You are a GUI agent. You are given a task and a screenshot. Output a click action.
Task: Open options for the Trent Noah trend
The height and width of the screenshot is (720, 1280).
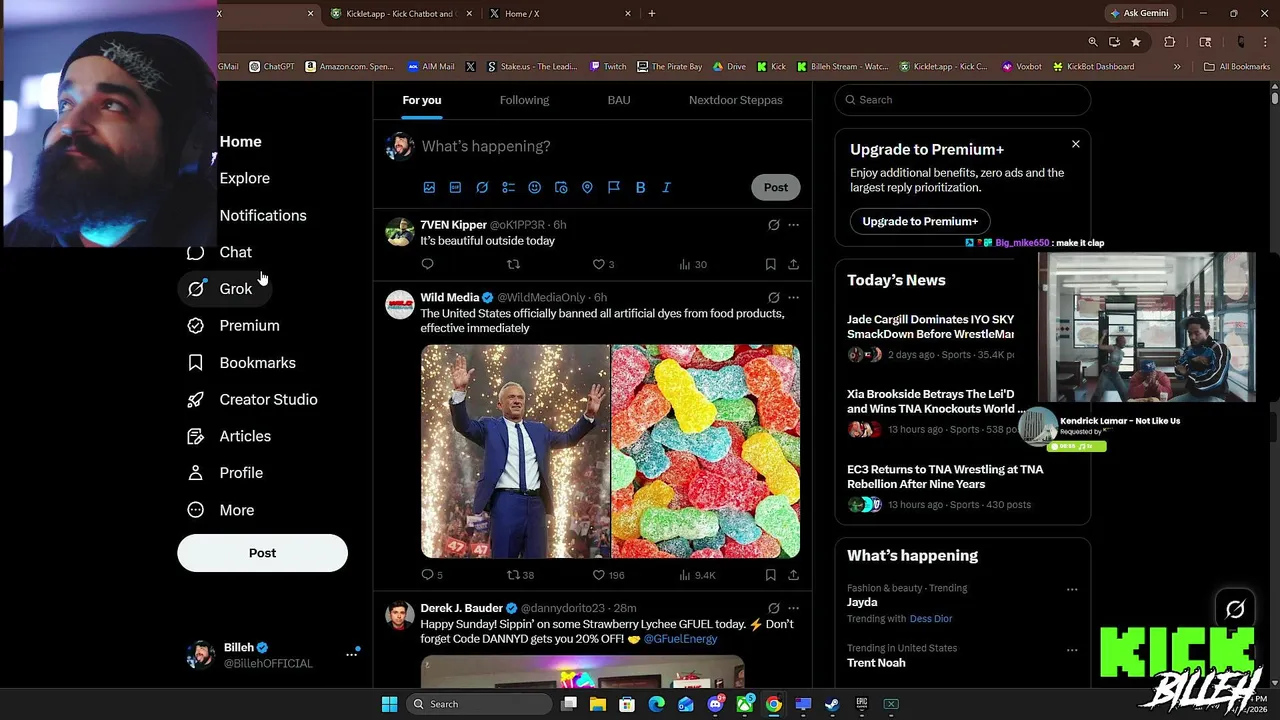pos(1072,649)
